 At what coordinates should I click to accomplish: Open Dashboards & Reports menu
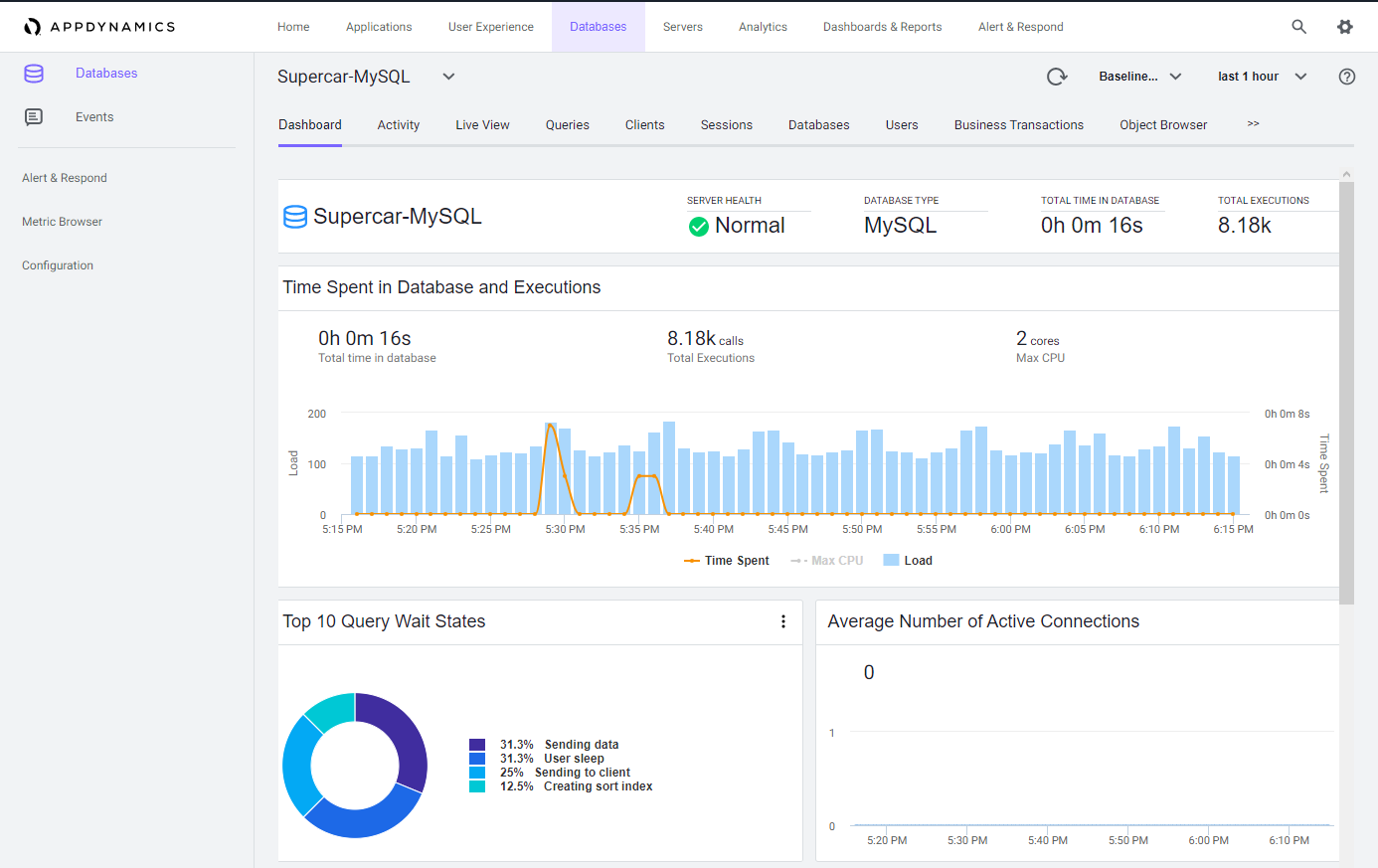click(x=882, y=27)
